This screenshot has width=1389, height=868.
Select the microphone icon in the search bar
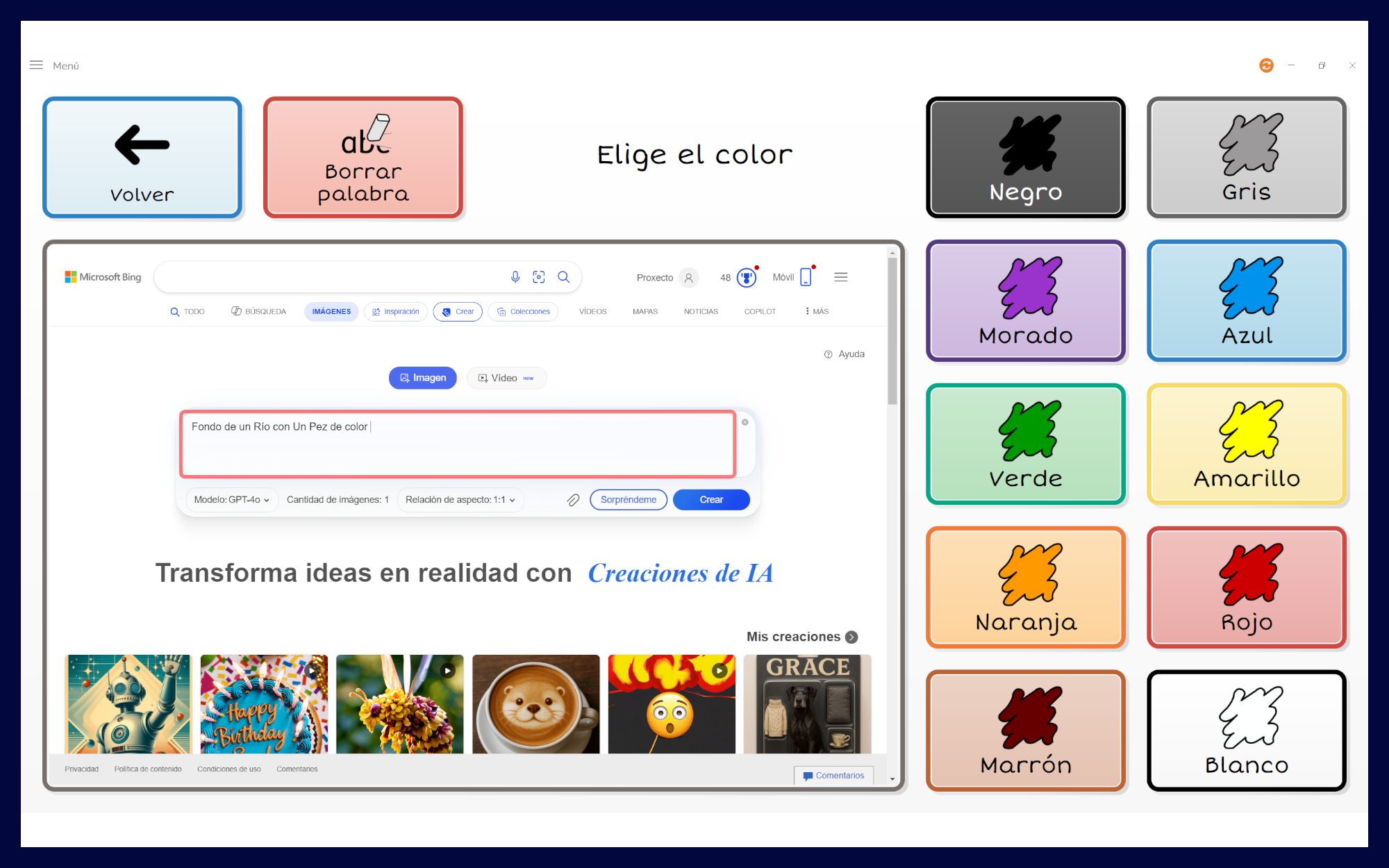(515, 276)
